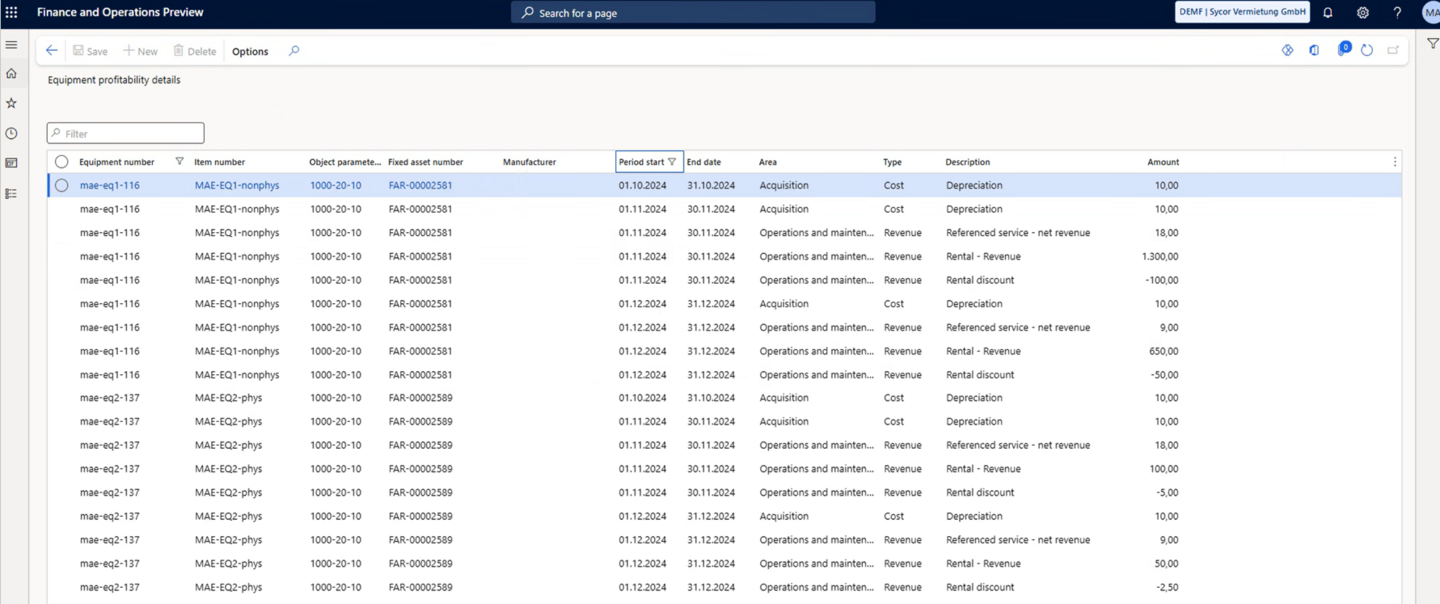The height and width of the screenshot is (604, 1440).
Task: Show Favorites via the star icon
Action: click(11, 103)
